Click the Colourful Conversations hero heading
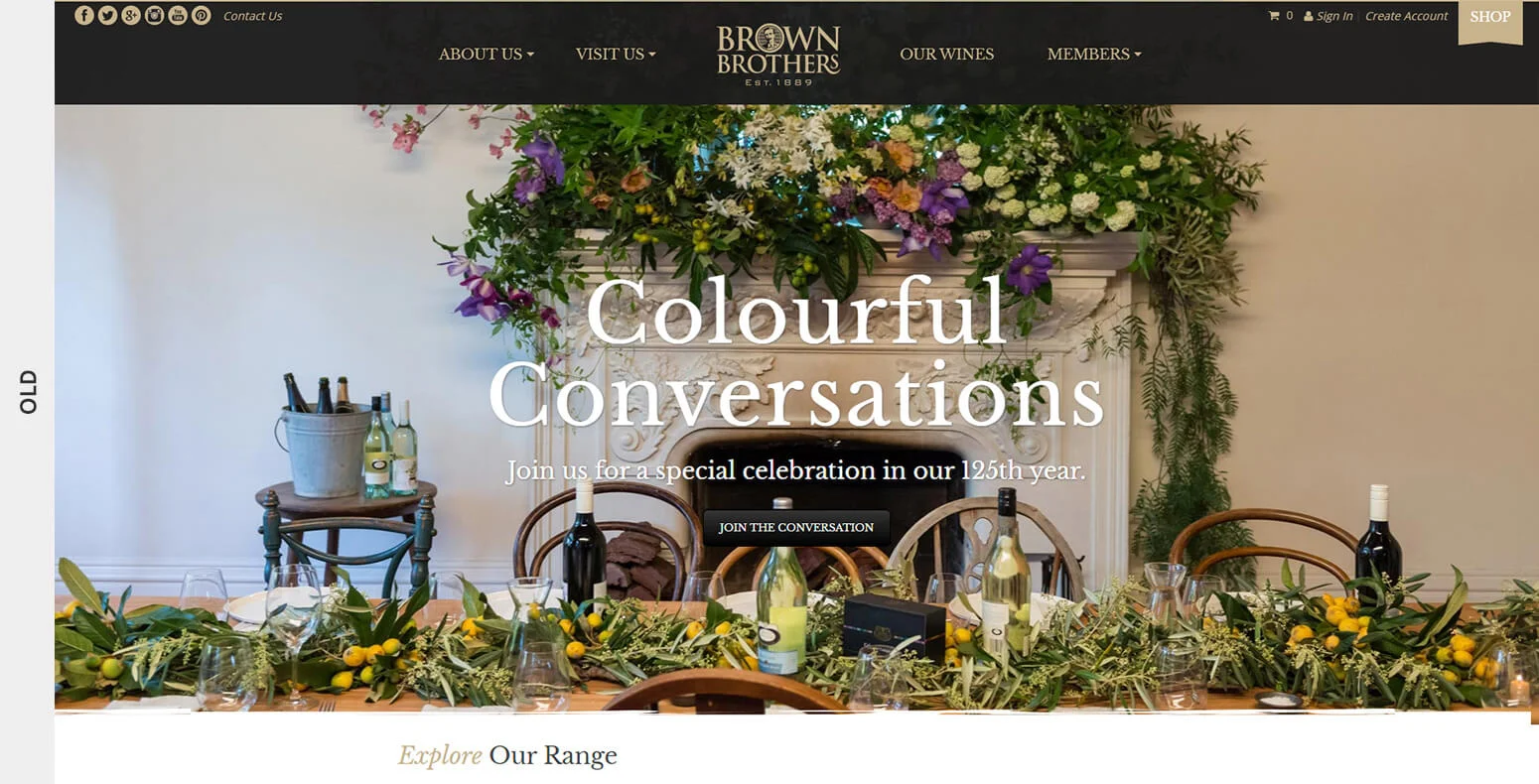 click(796, 352)
